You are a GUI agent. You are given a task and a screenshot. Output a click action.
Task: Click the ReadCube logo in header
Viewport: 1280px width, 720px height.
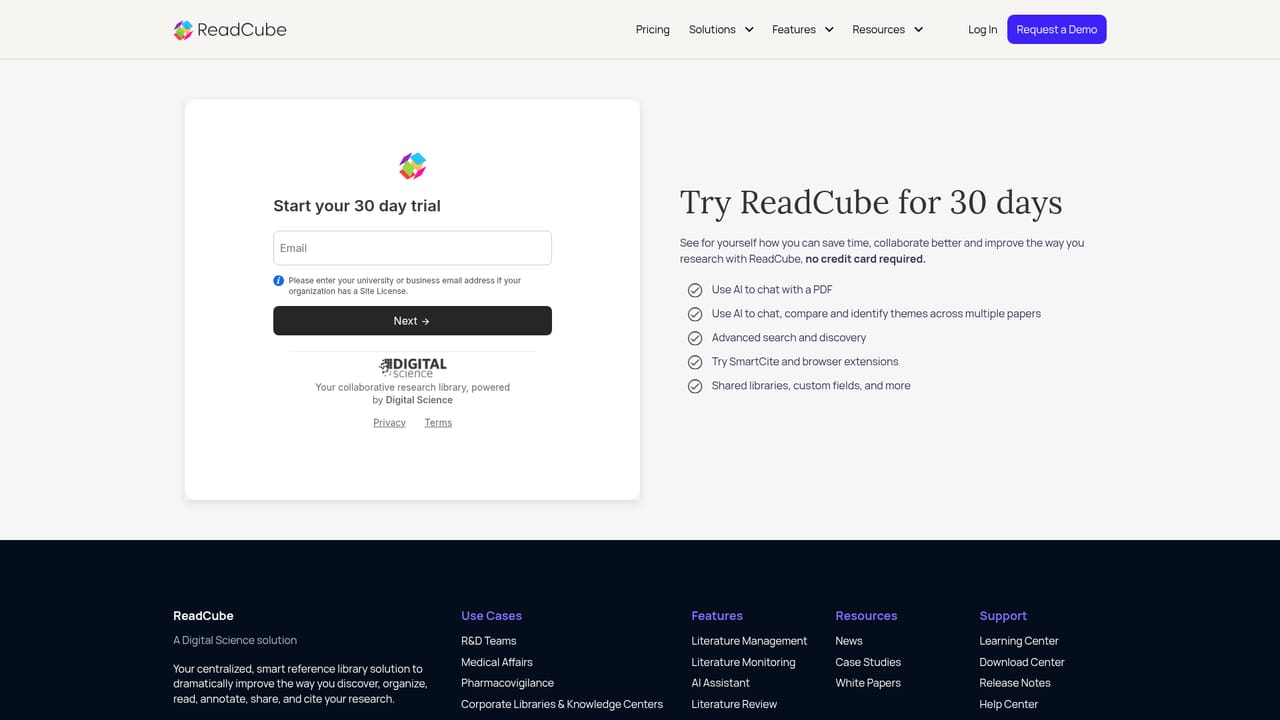pos(230,30)
